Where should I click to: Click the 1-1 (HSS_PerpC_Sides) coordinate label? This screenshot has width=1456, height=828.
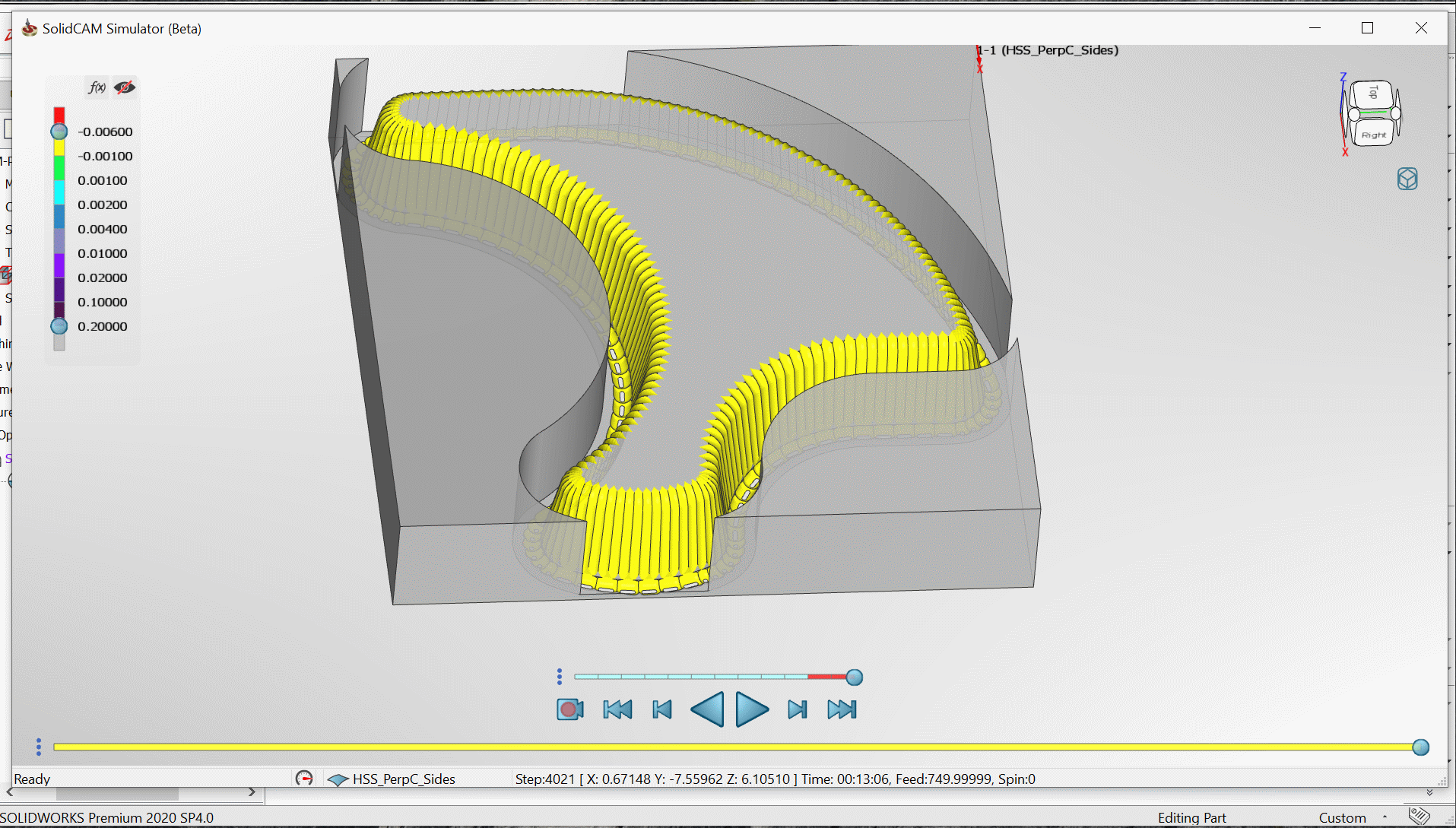pyautogui.click(x=1048, y=50)
